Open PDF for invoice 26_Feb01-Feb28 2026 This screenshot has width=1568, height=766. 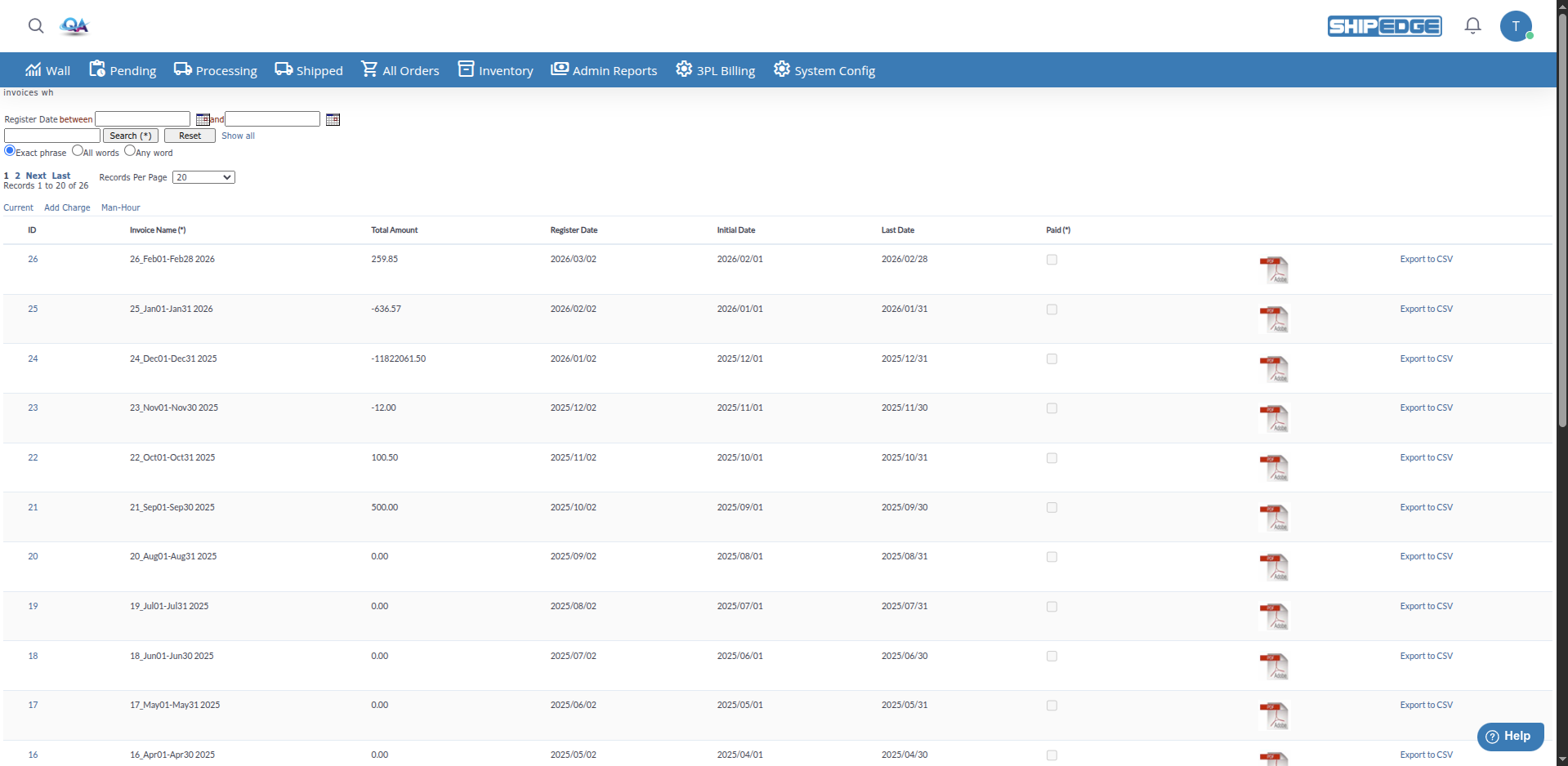click(1273, 269)
